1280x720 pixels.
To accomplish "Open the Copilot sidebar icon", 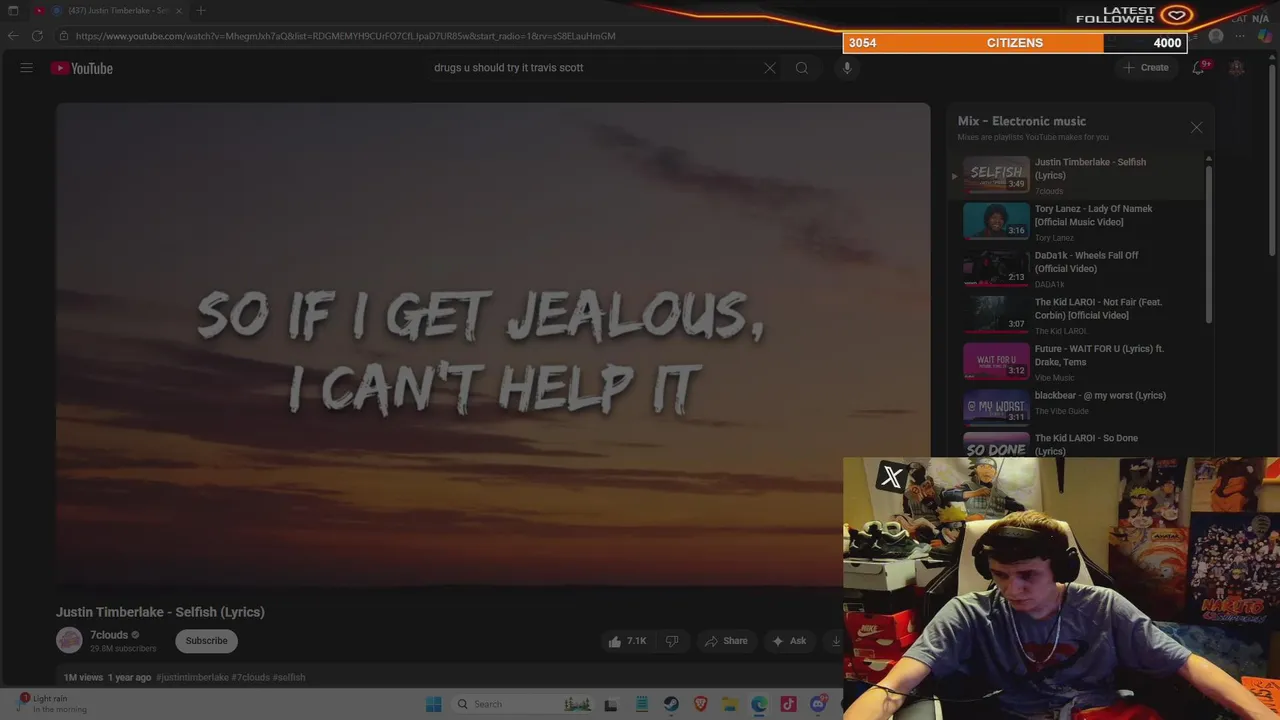I will pyautogui.click(x=1264, y=36).
